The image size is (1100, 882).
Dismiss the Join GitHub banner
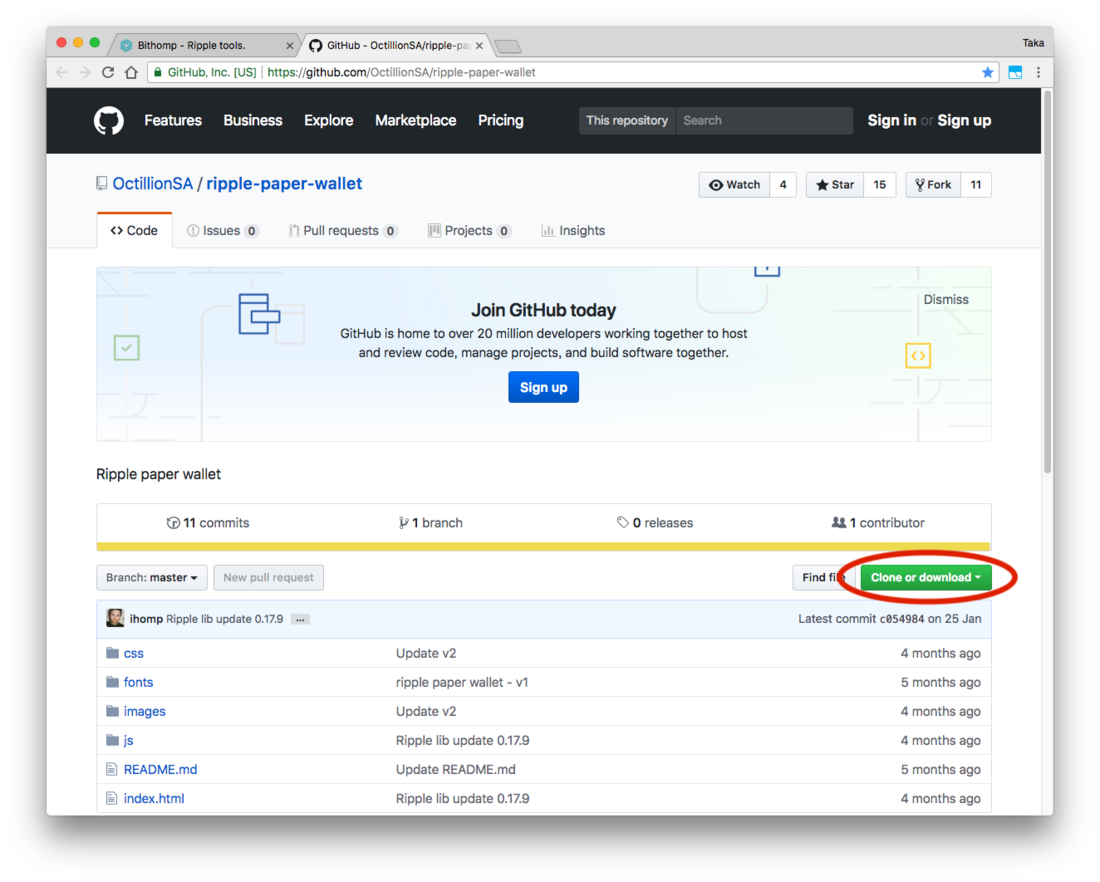[946, 300]
